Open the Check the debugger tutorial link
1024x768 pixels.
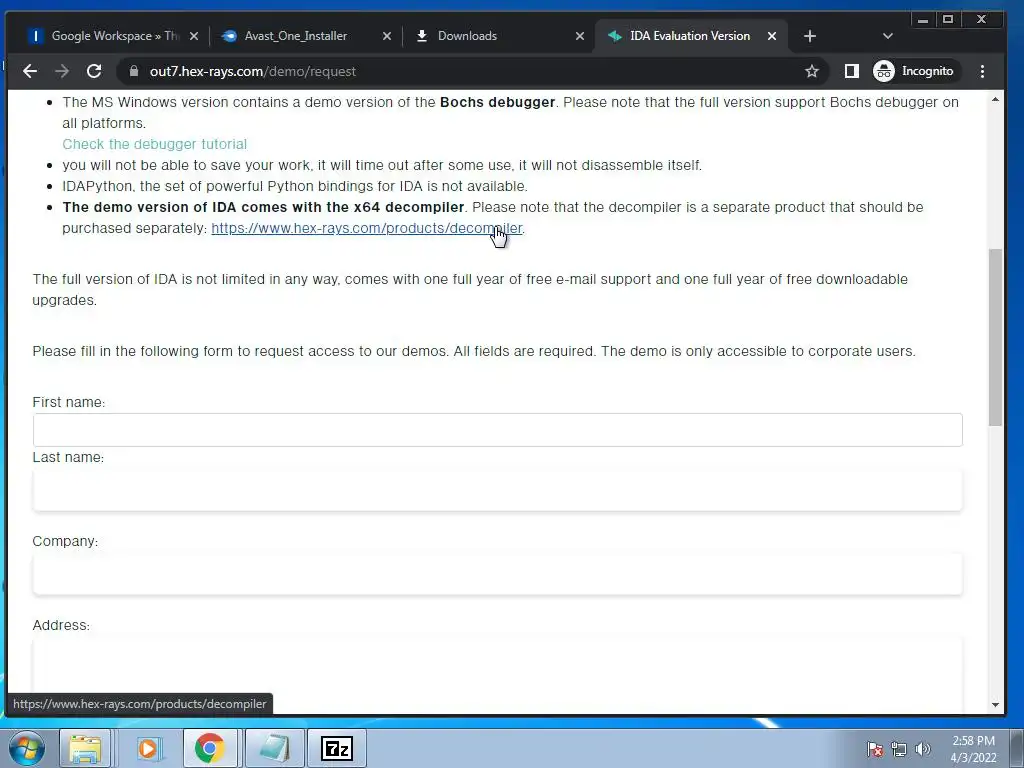point(154,144)
